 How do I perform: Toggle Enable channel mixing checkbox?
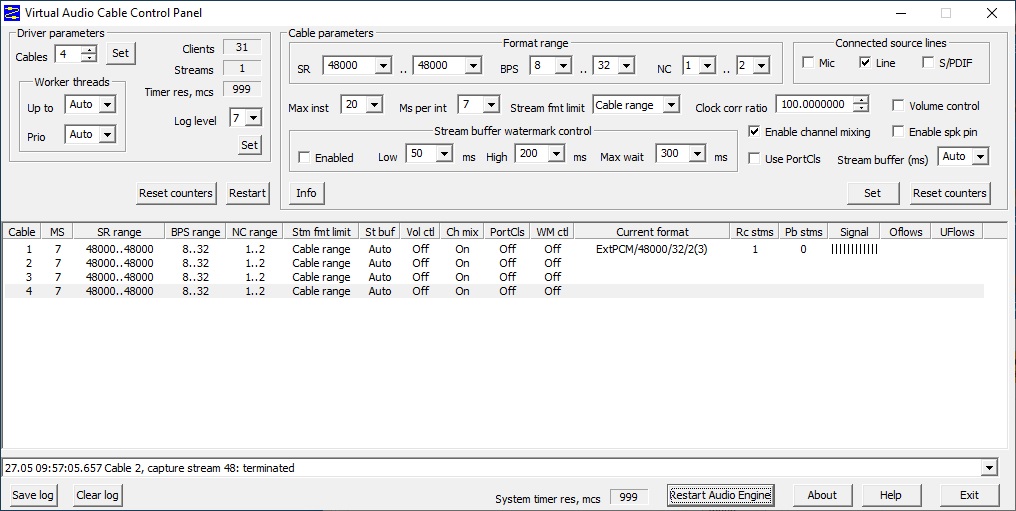[x=754, y=131]
